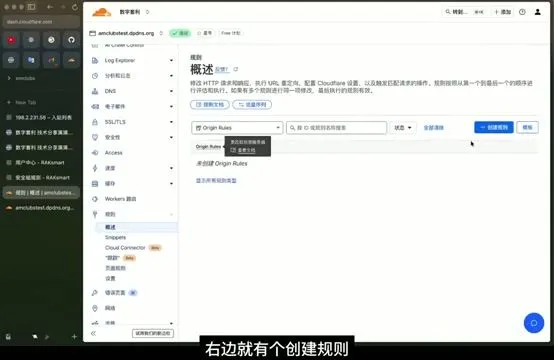554x360 pixels.
Task: Click the 转到 search box in top bar
Action: coord(464,12)
